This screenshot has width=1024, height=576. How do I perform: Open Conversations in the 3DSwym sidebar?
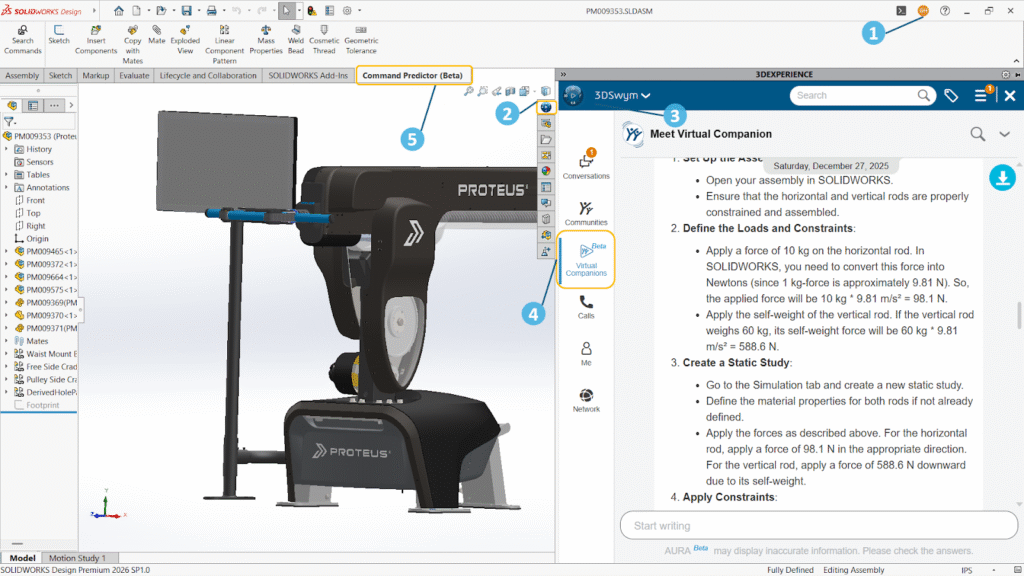coord(585,164)
